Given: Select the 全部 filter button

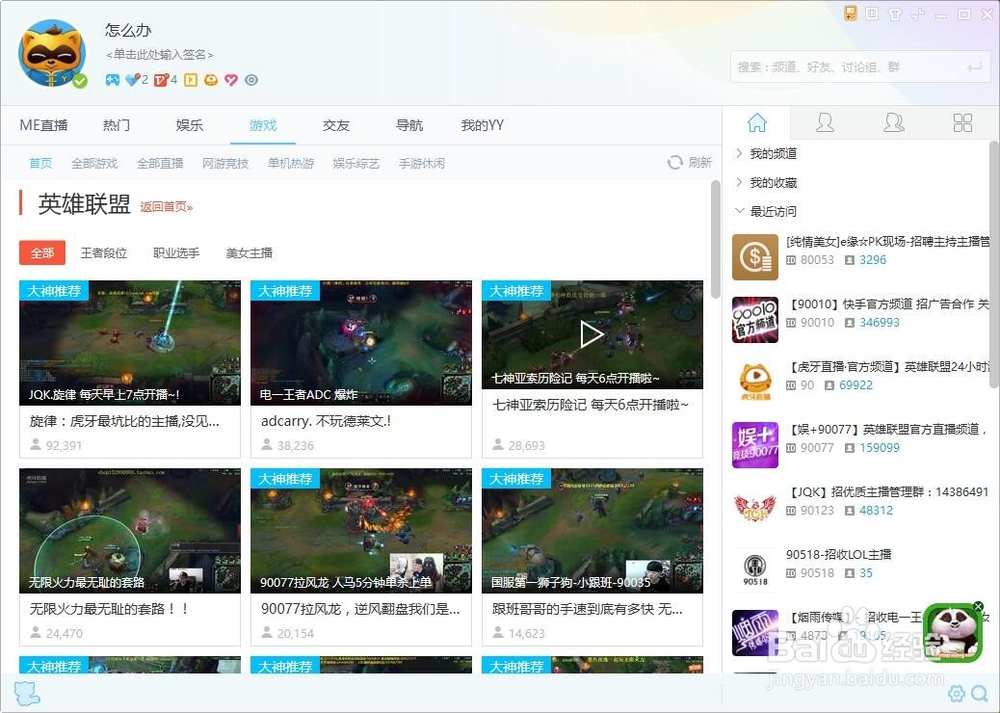Looking at the screenshot, I should coord(42,253).
